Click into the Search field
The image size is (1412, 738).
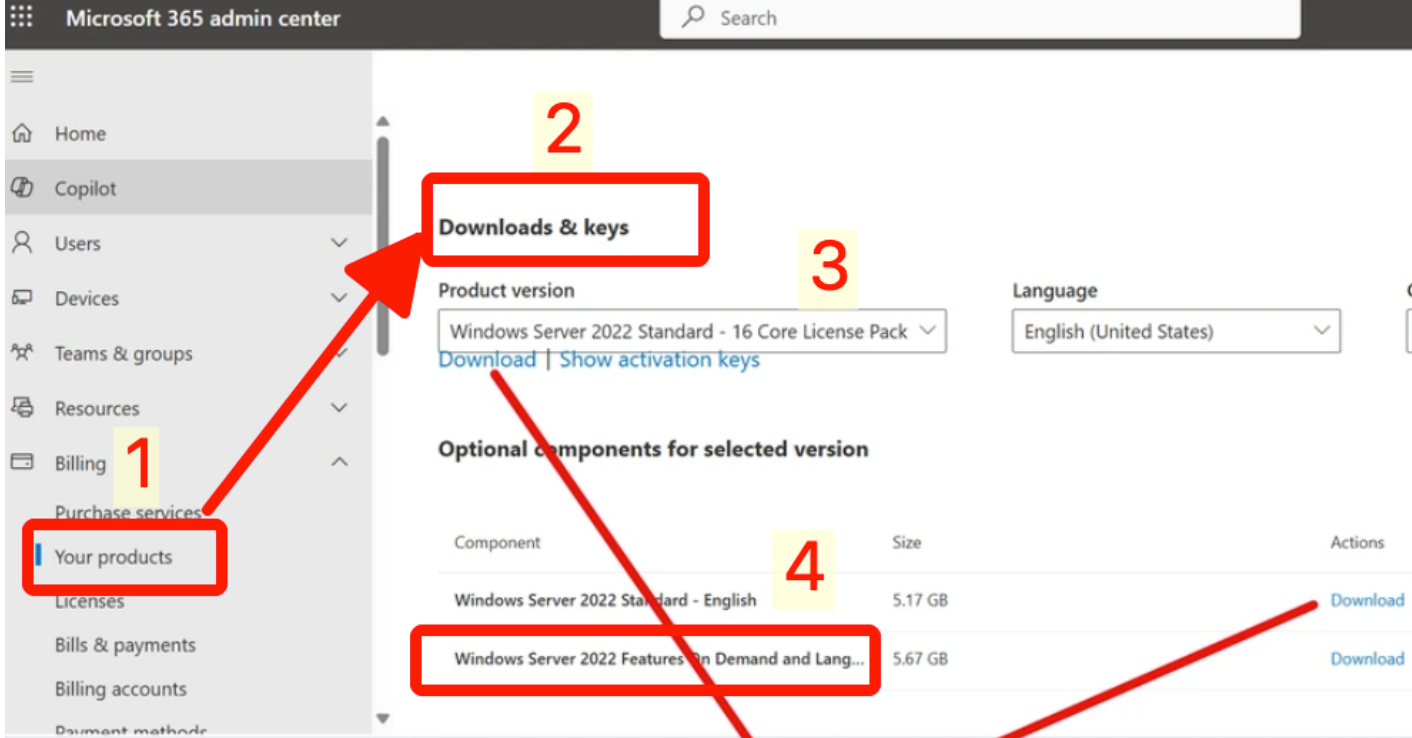click(980, 18)
